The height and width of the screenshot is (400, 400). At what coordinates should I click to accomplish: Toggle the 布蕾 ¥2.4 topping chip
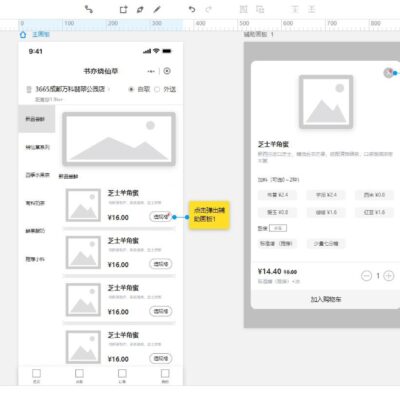pos(277,195)
